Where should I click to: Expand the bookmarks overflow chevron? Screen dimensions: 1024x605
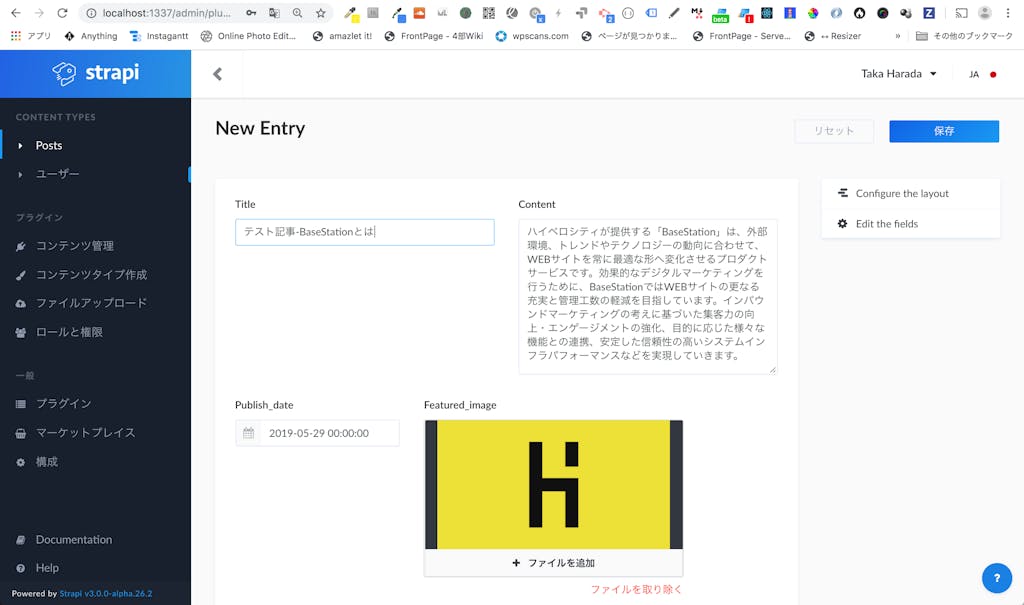click(898, 36)
